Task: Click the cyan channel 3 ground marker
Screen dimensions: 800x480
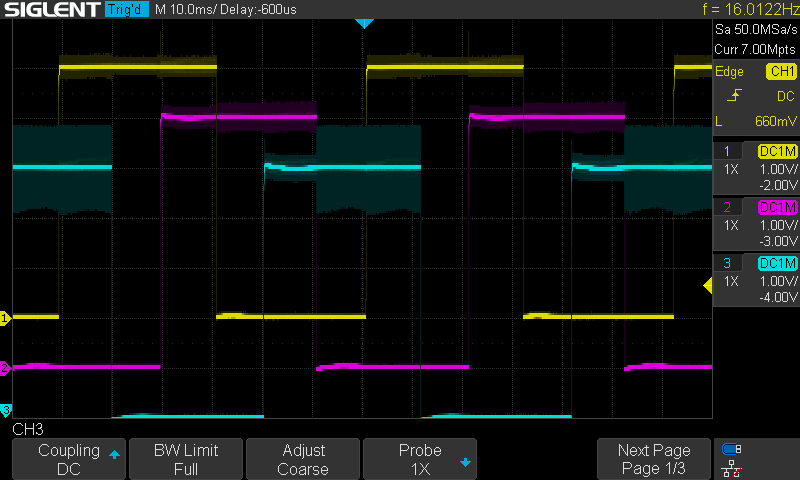Action: point(6,410)
